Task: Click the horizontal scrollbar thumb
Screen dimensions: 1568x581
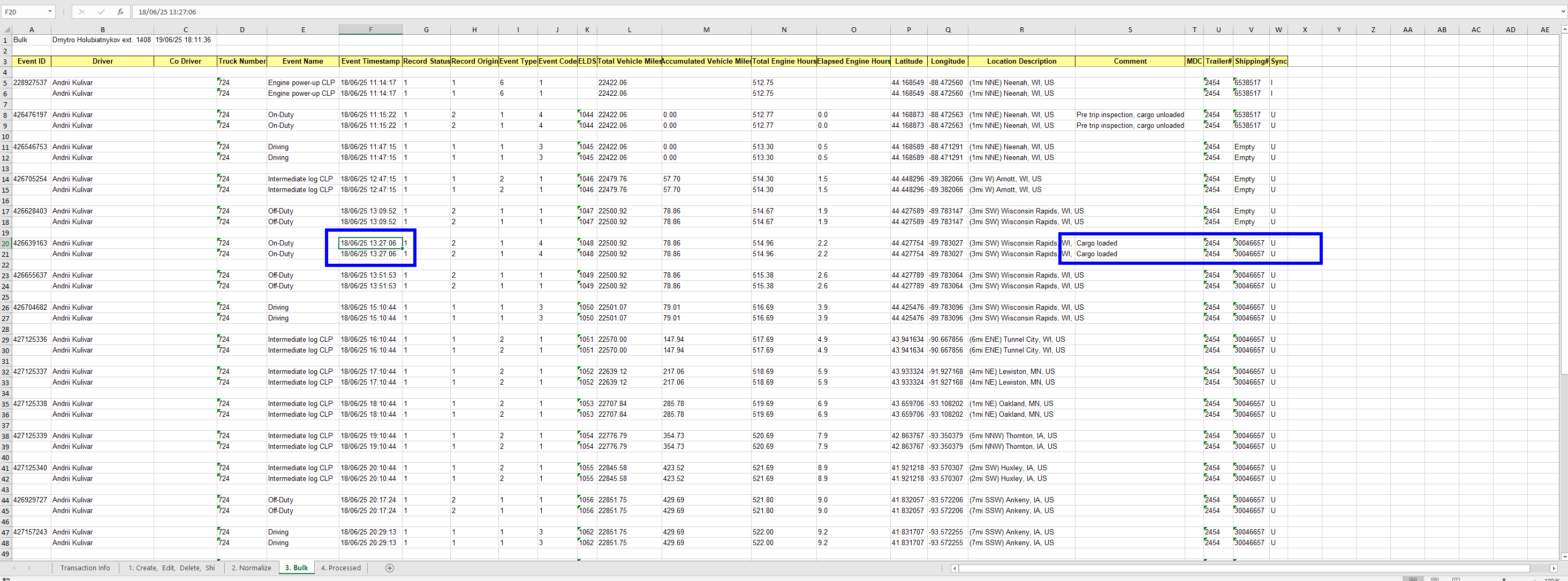Action: click(x=1244, y=568)
